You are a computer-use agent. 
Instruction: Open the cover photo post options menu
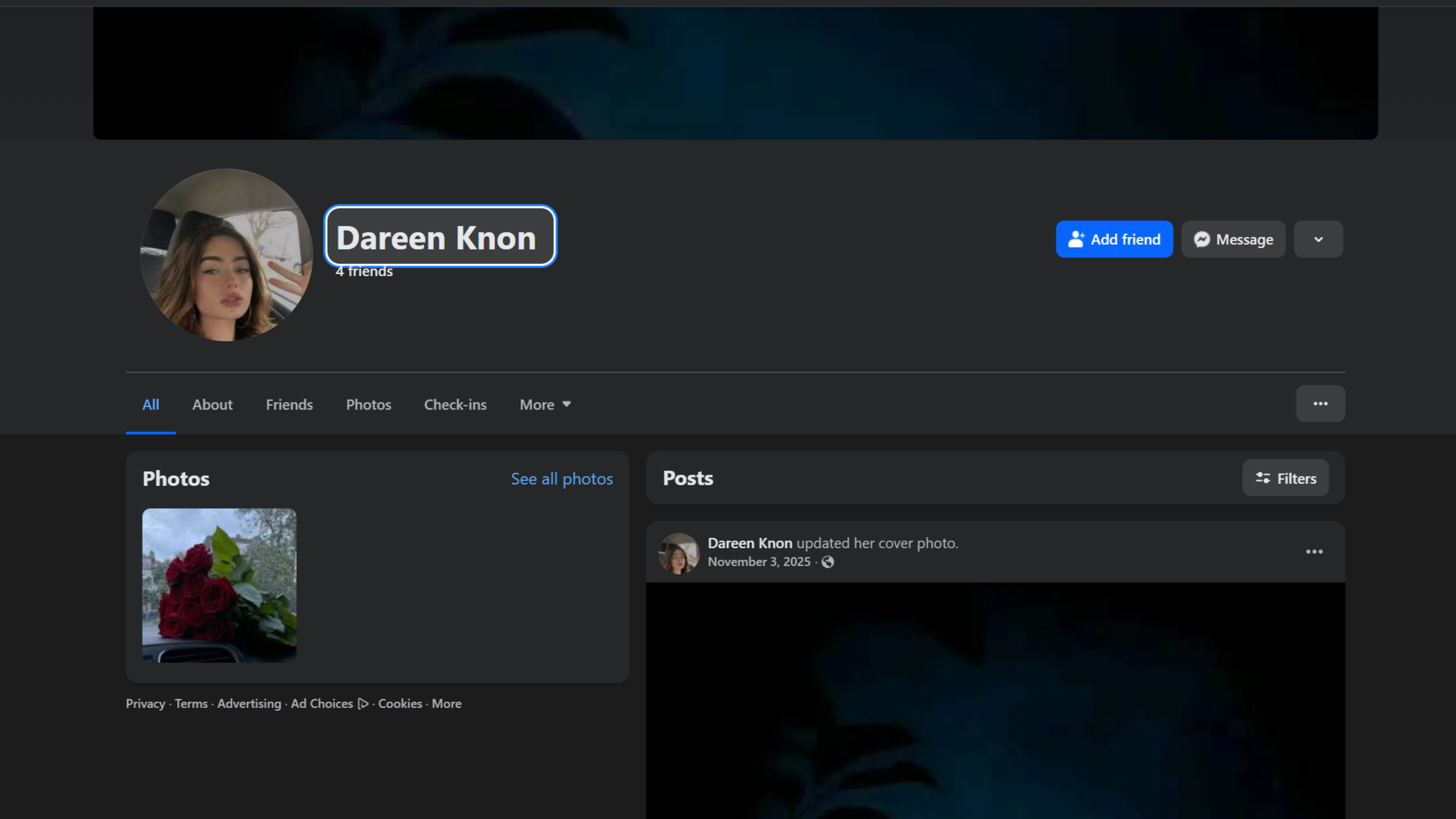tap(1313, 552)
